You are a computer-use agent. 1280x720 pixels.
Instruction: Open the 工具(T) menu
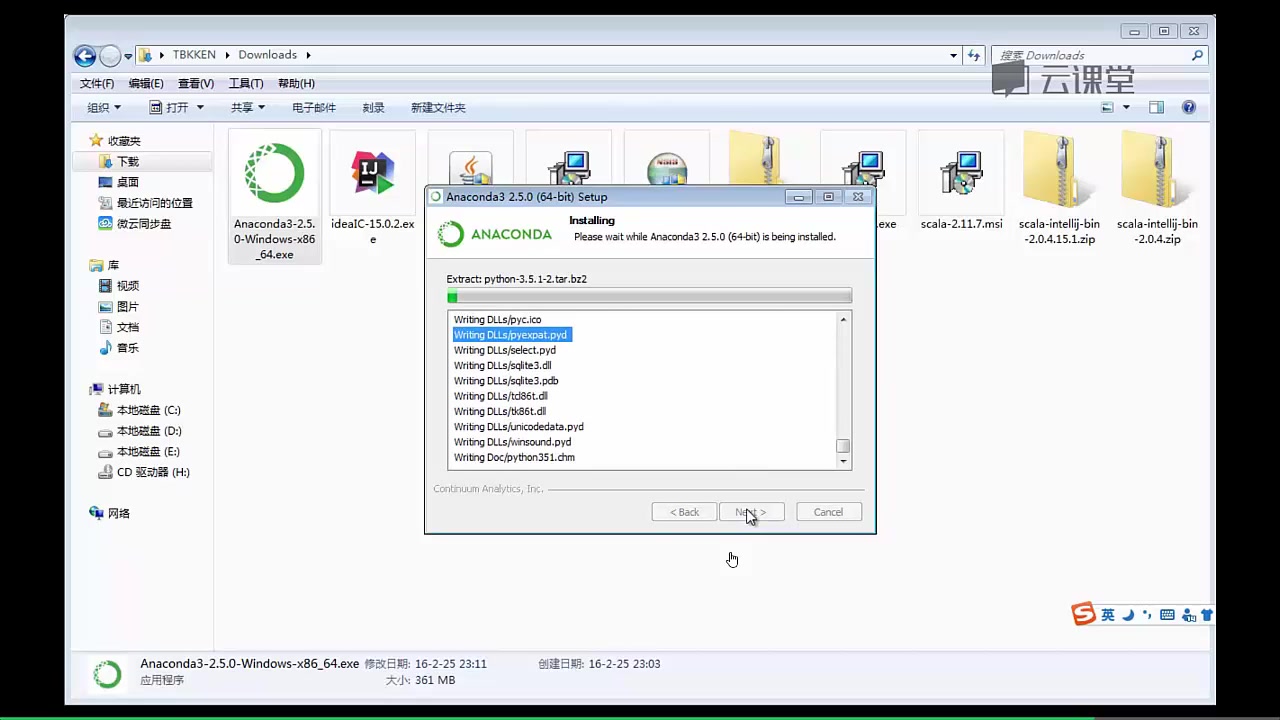[246, 83]
